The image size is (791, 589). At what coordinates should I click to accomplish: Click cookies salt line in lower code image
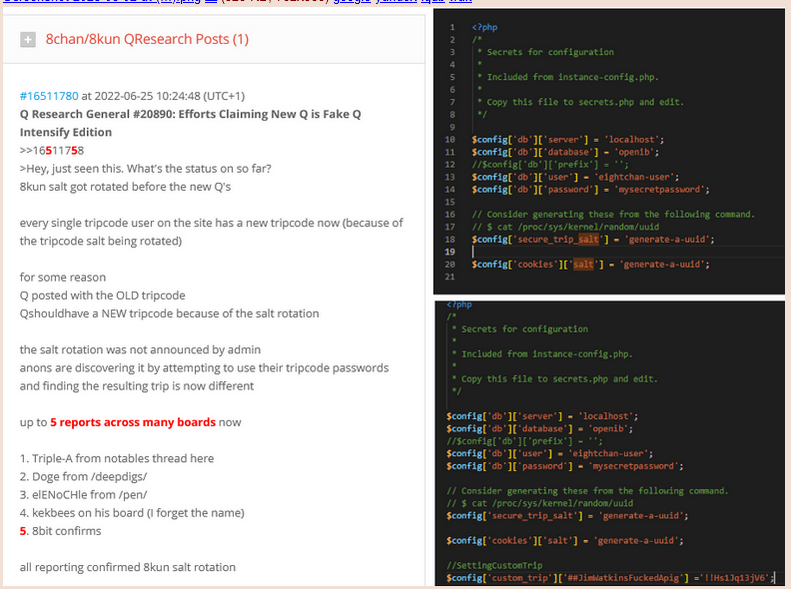point(565,541)
